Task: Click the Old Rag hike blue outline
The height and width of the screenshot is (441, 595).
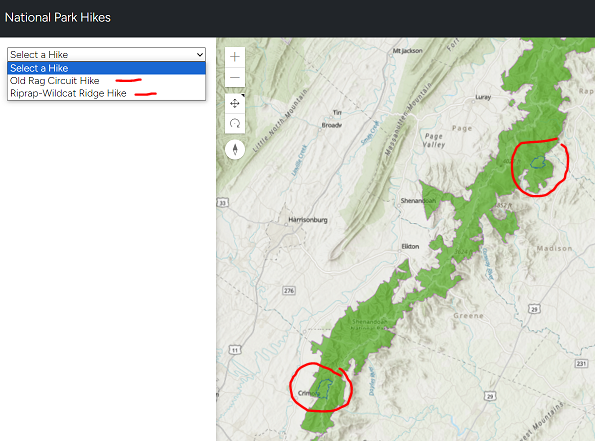Action: [x=538, y=163]
